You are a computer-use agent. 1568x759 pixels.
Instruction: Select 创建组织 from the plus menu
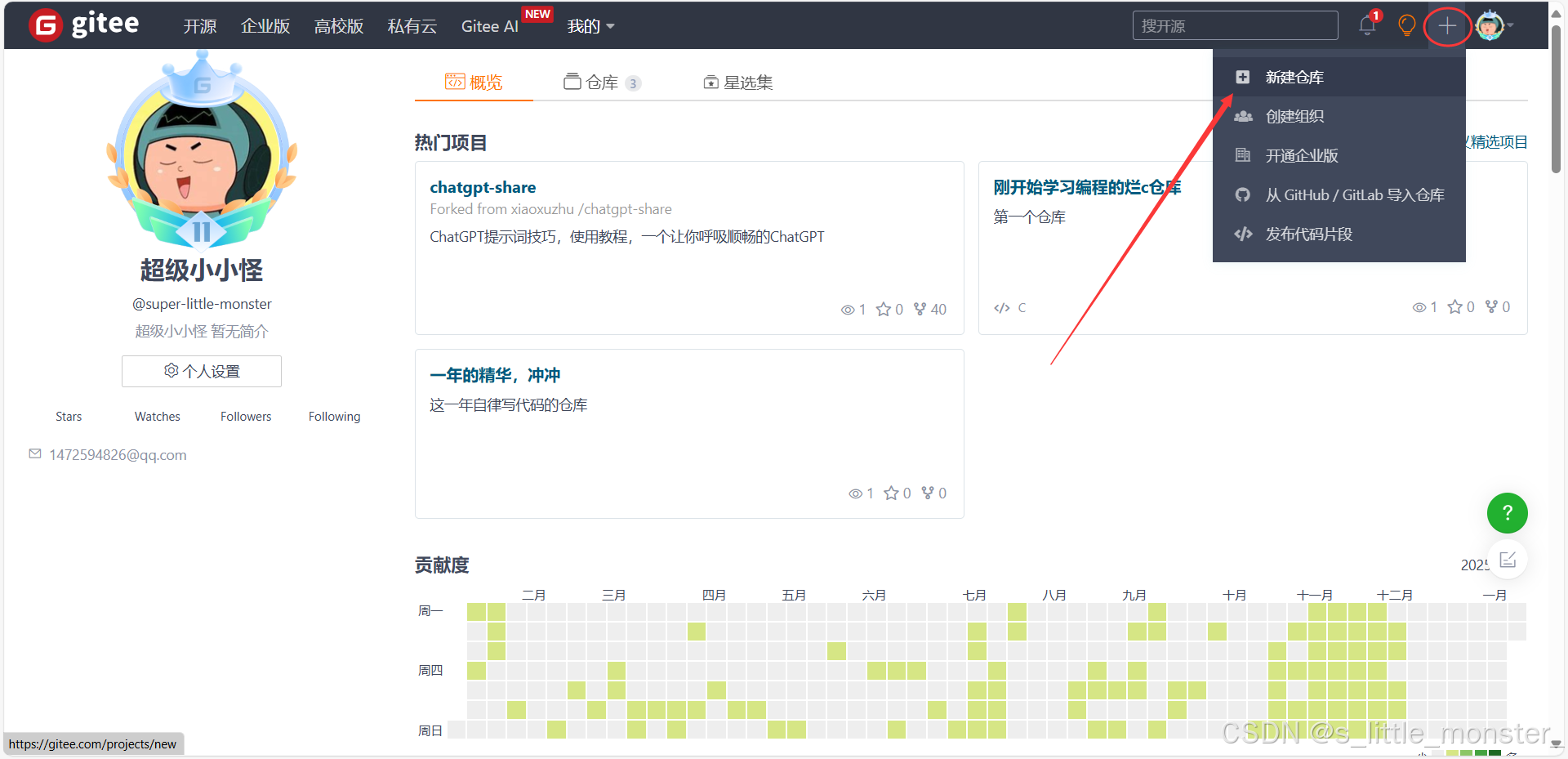[1294, 116]
